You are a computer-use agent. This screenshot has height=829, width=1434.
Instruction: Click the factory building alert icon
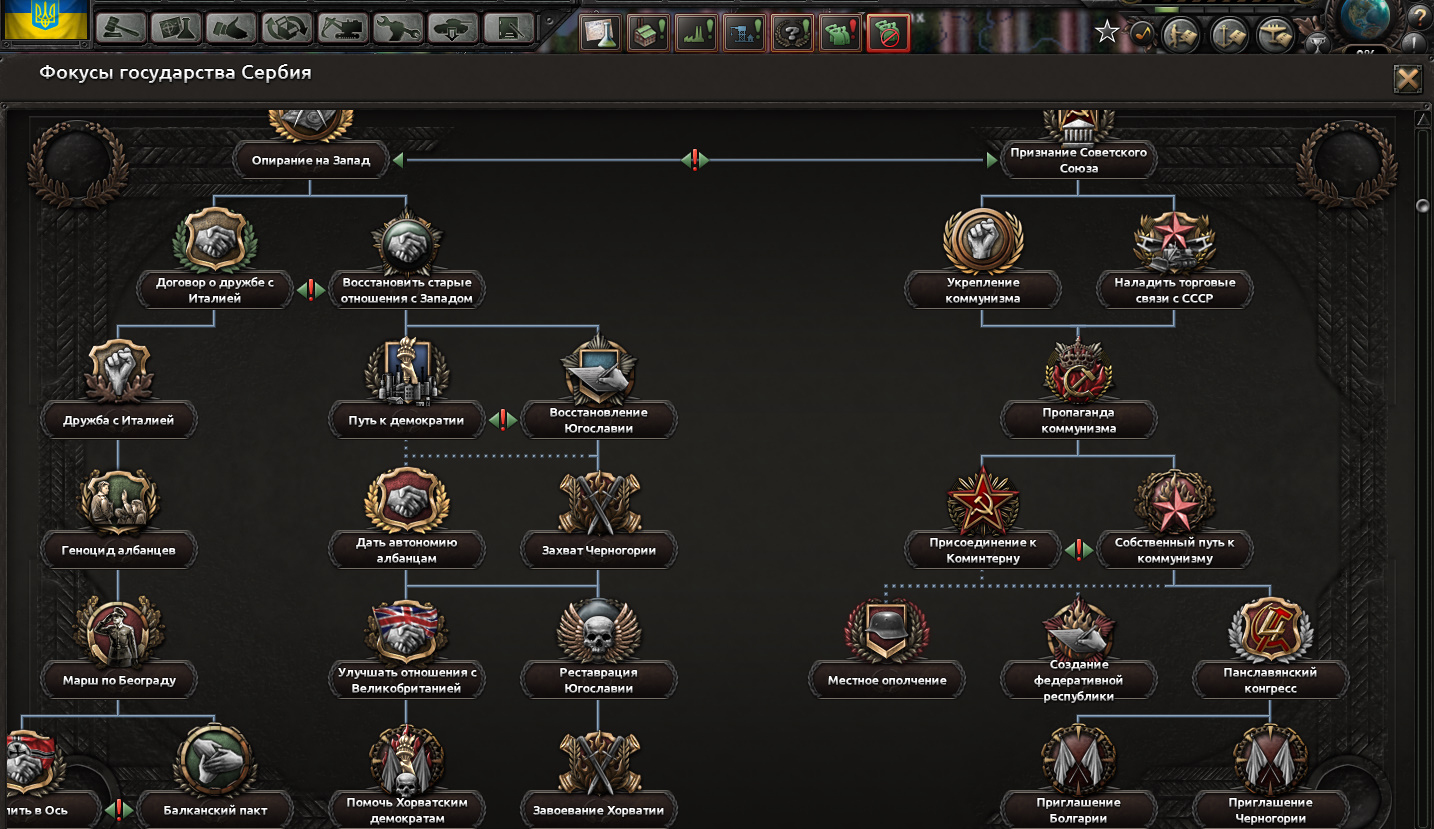tap(648, 32)
